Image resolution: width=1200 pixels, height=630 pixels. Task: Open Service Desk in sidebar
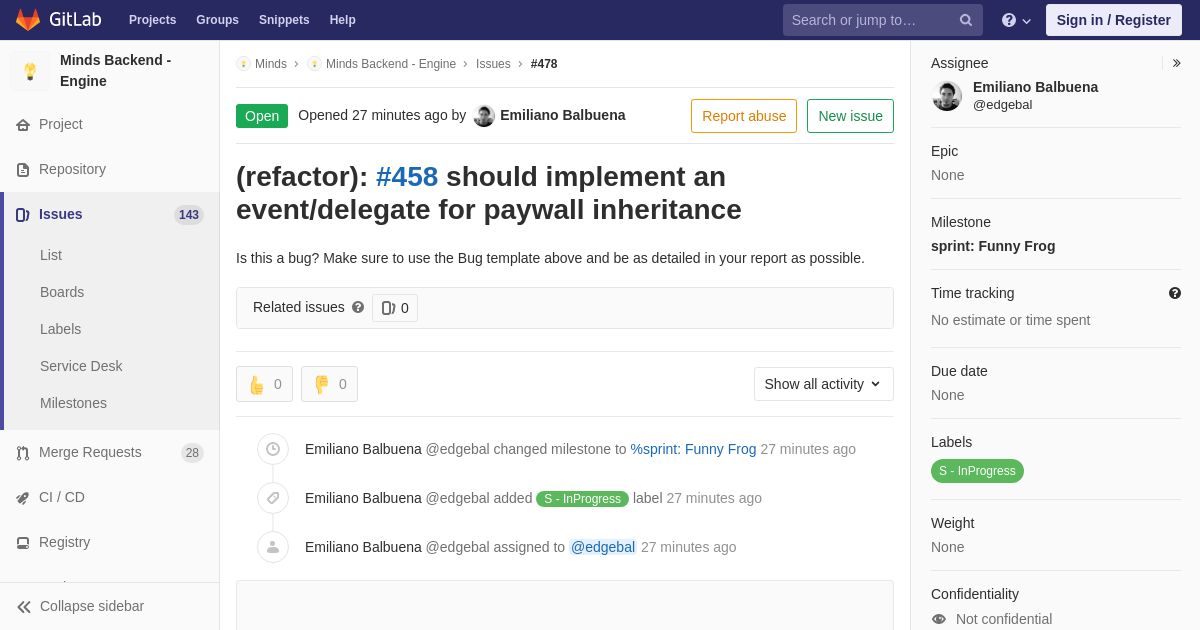pyautogui.click(x=81, y=366)
